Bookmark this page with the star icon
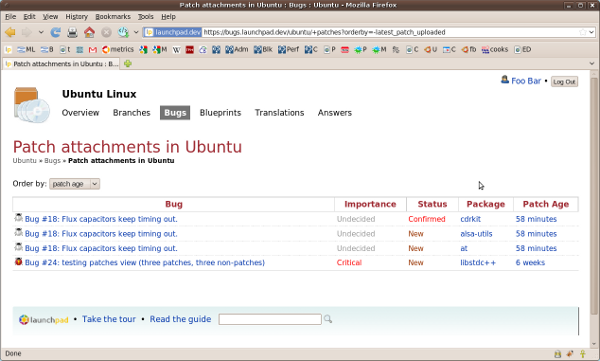Screen dimensions: 600x361 582,32
